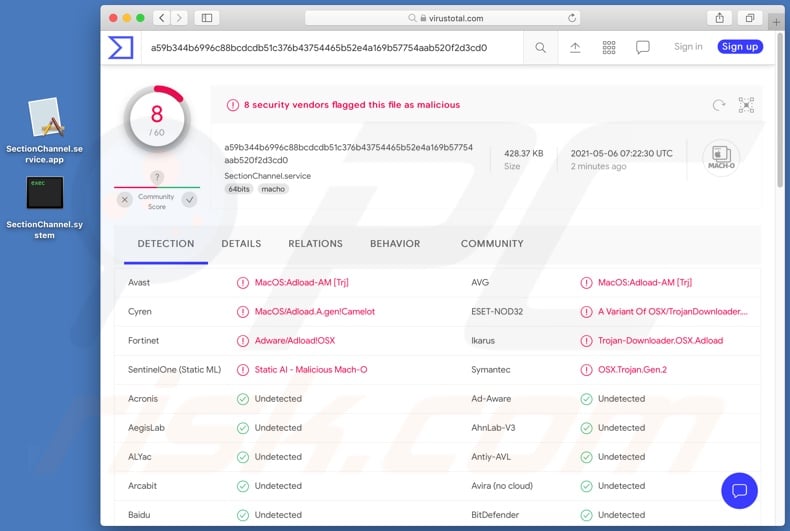Open the comments speech bubble icon

[x=642, y=47]
